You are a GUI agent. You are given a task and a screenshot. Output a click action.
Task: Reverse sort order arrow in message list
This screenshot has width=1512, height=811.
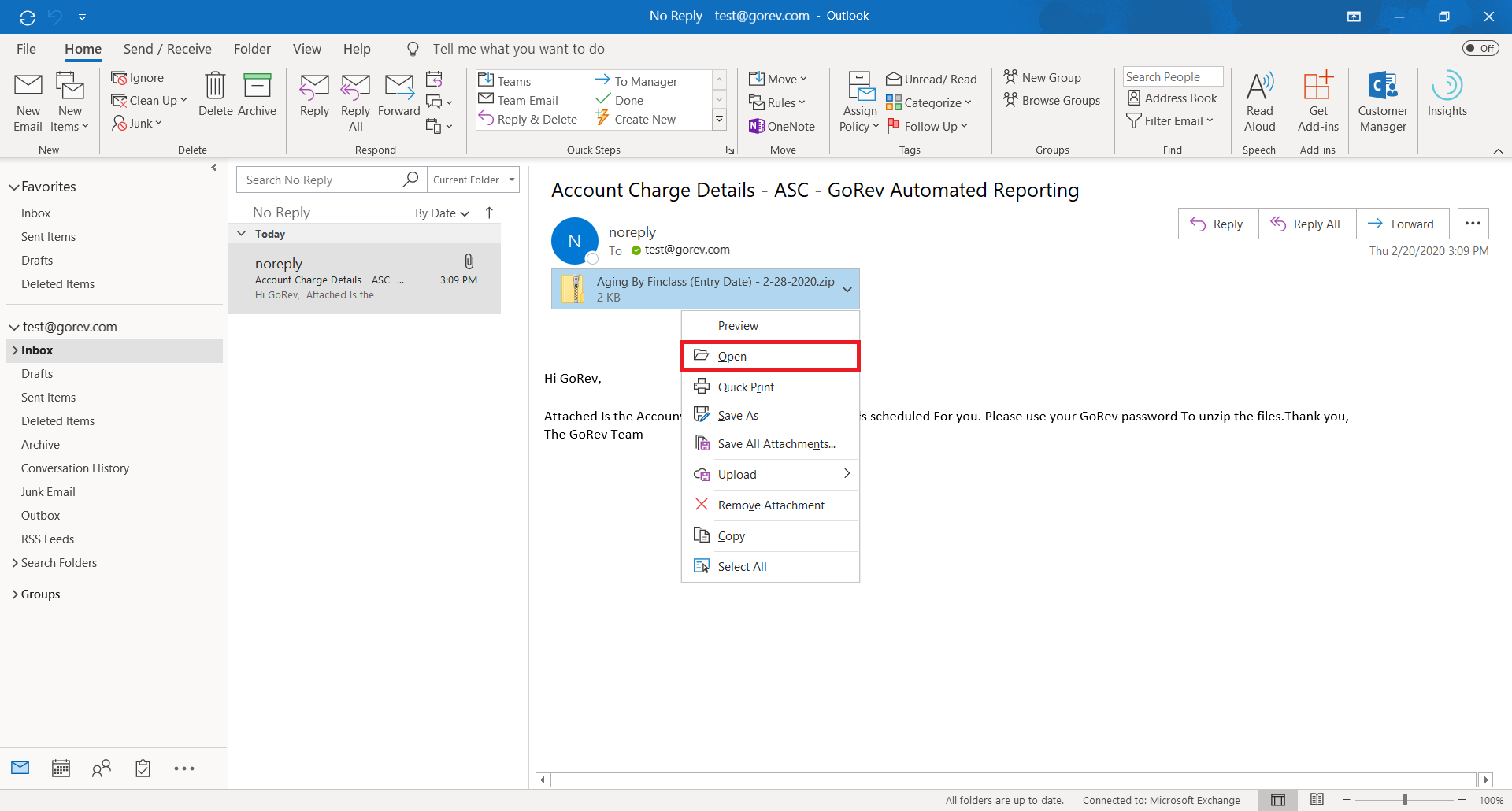tap(489, 213)
